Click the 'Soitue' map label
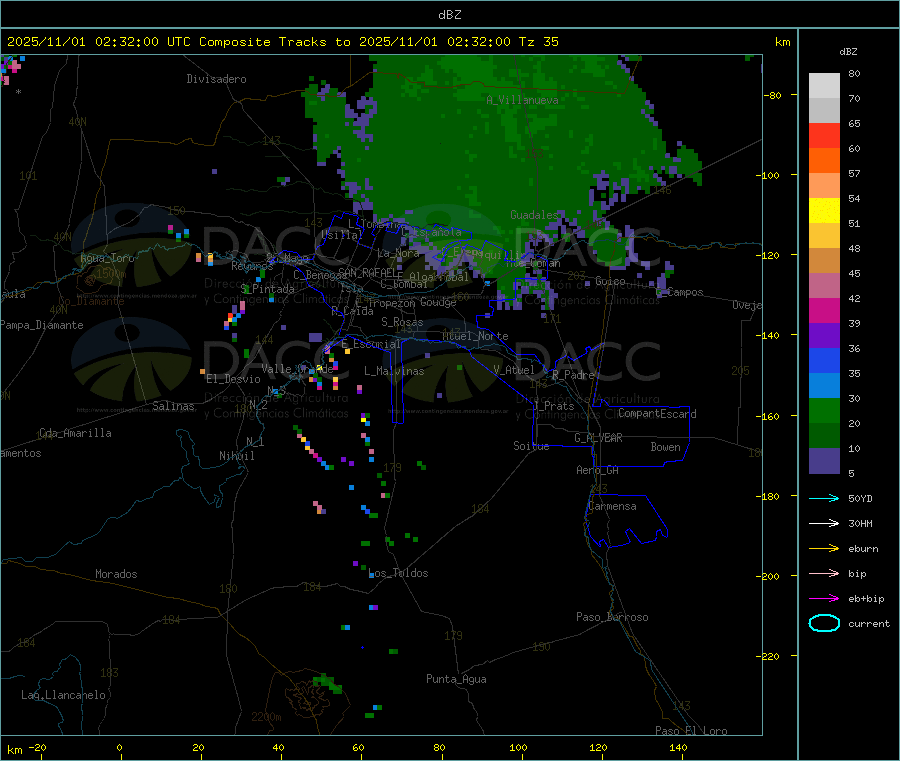Screen dimensions: 900x761 [531, 446]
